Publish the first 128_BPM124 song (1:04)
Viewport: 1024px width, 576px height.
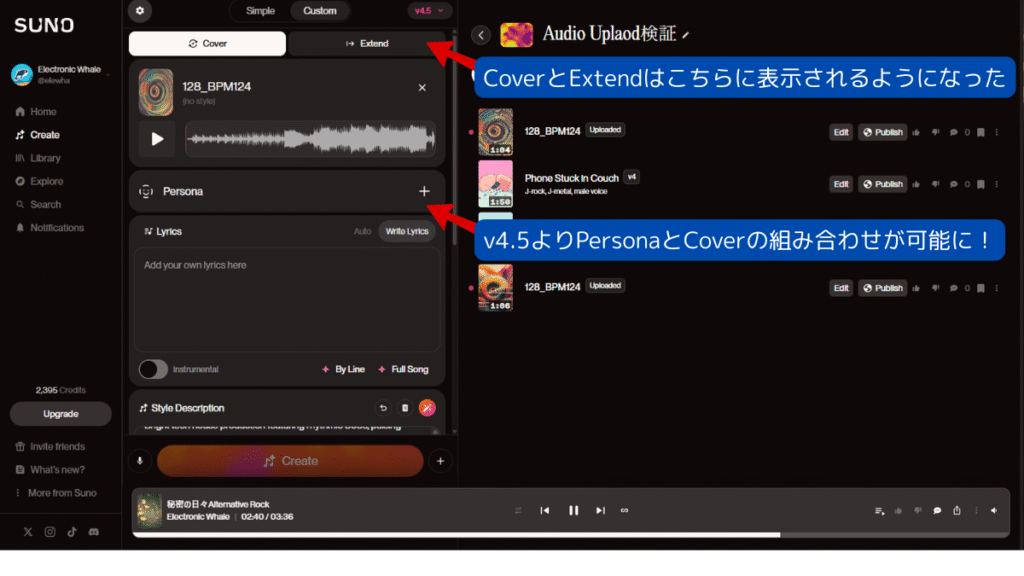(x=882, y=133)
